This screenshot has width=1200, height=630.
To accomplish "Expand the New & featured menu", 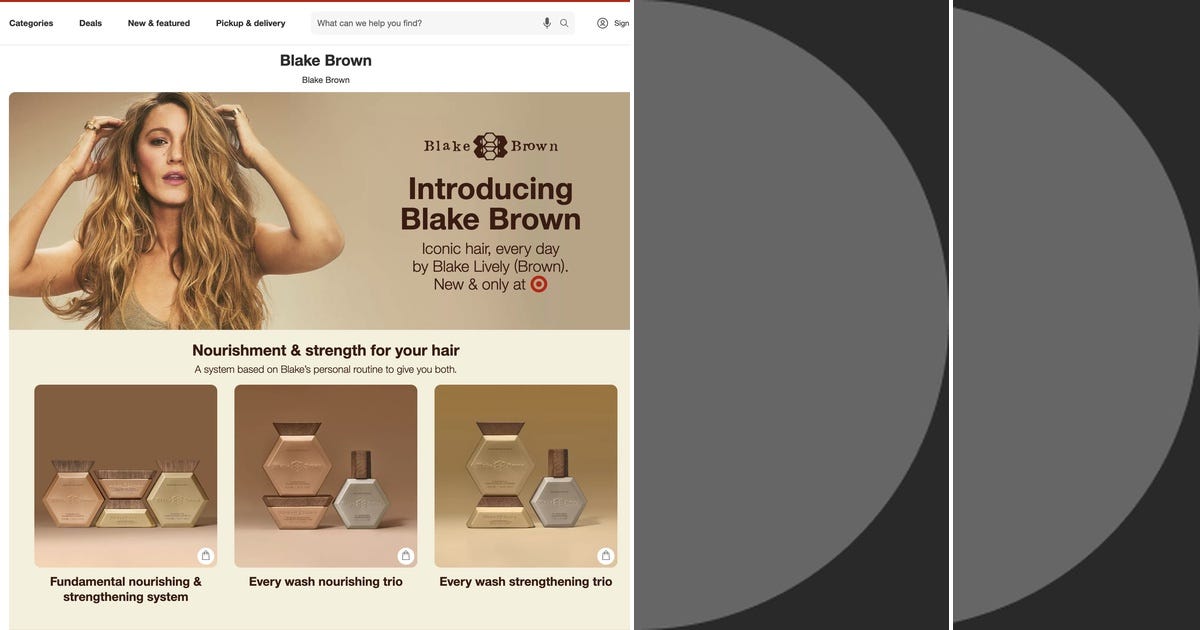I will (159, 23).
